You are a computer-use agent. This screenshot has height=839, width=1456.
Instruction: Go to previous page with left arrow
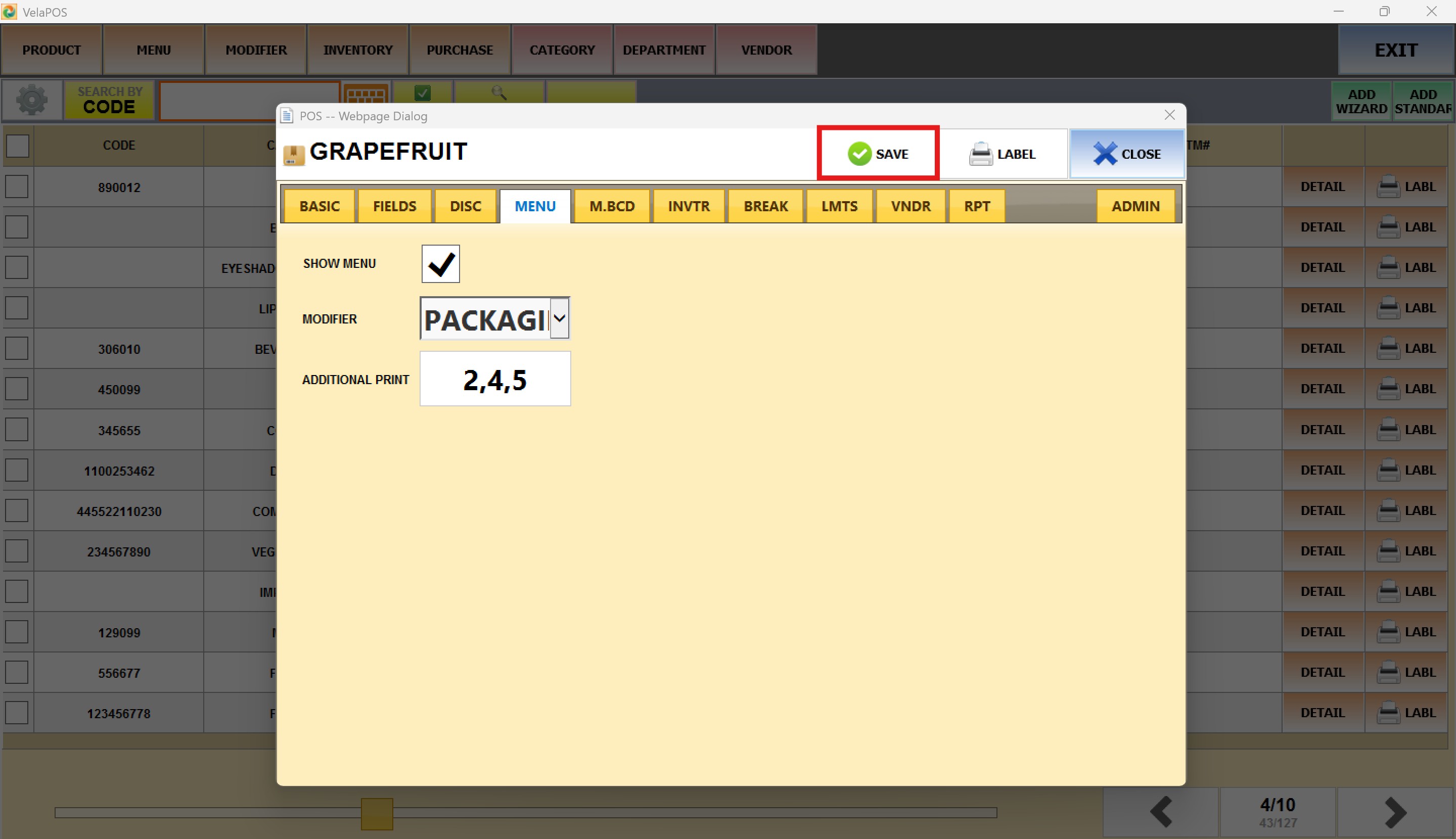1160,812
